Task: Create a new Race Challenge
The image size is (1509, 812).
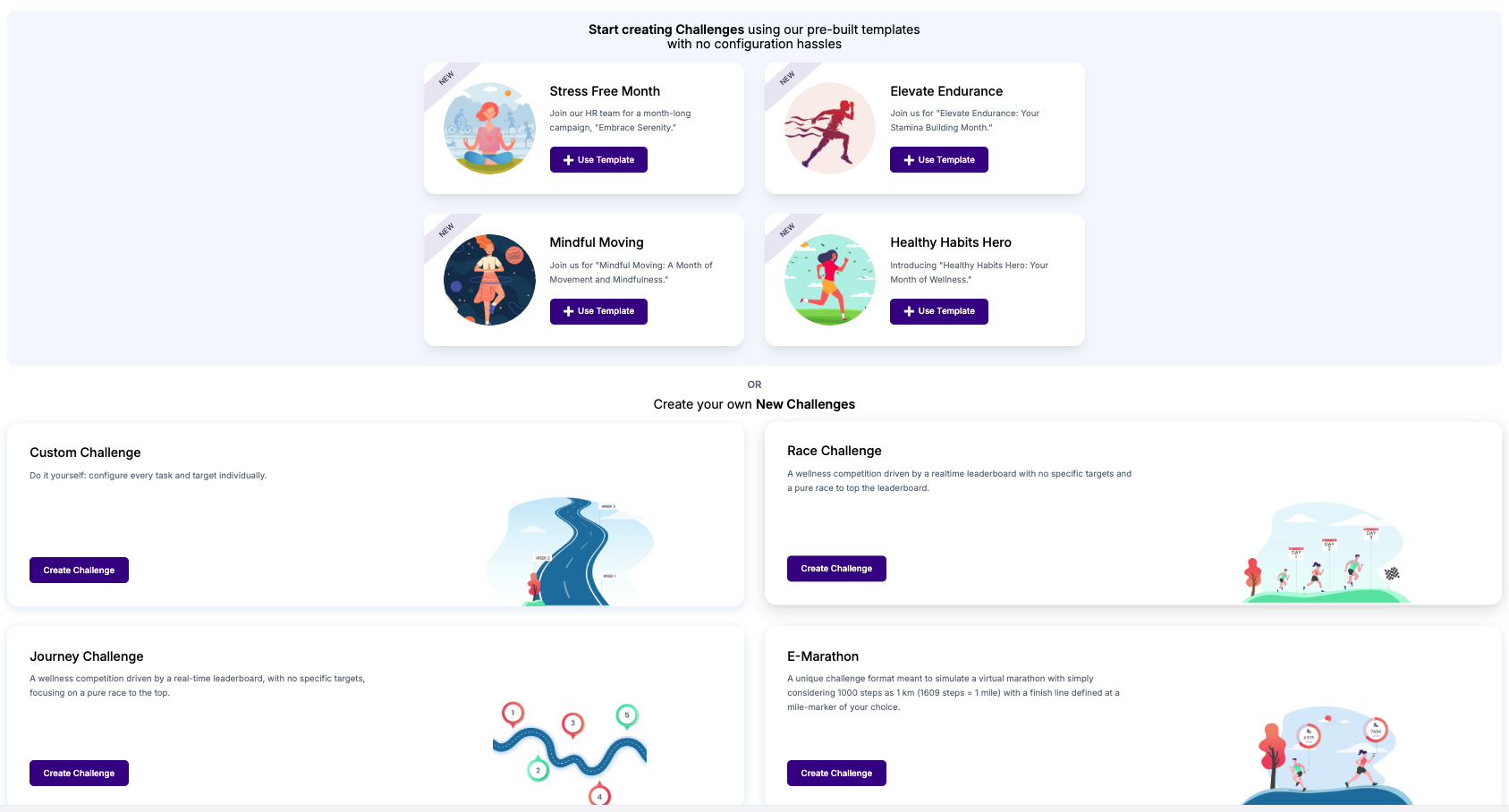Action: point(836,568)
